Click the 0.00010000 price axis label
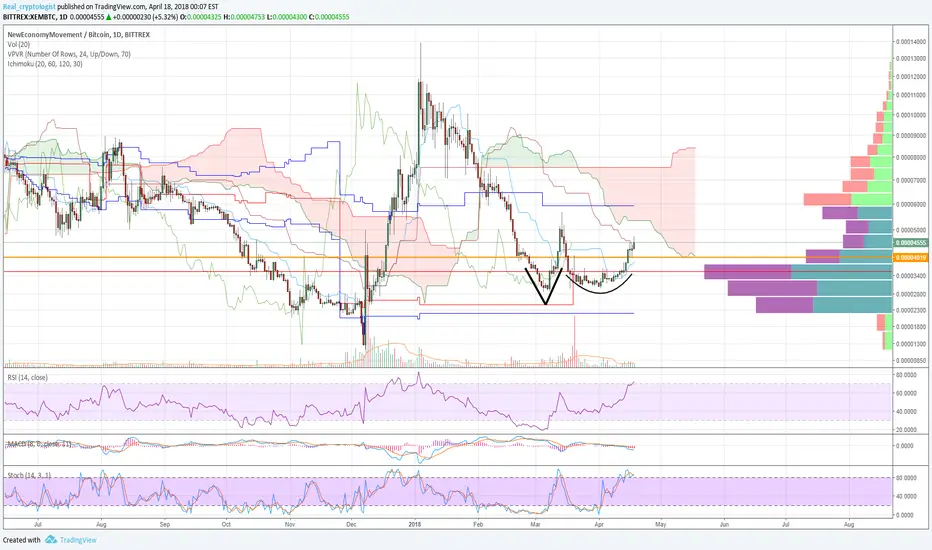 point(912,115)
